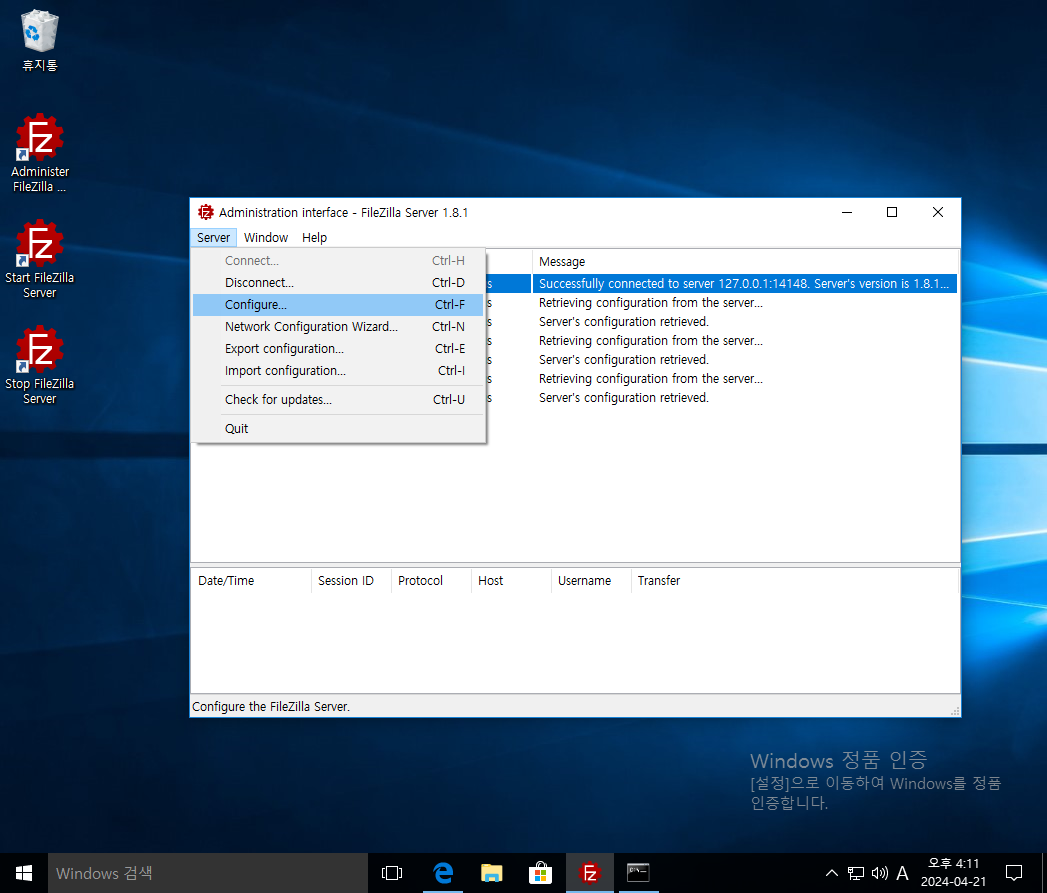The width and height of the screenshot is (1047, 893).
Task: Click the Transfer column header
Action: click(795, 580)
